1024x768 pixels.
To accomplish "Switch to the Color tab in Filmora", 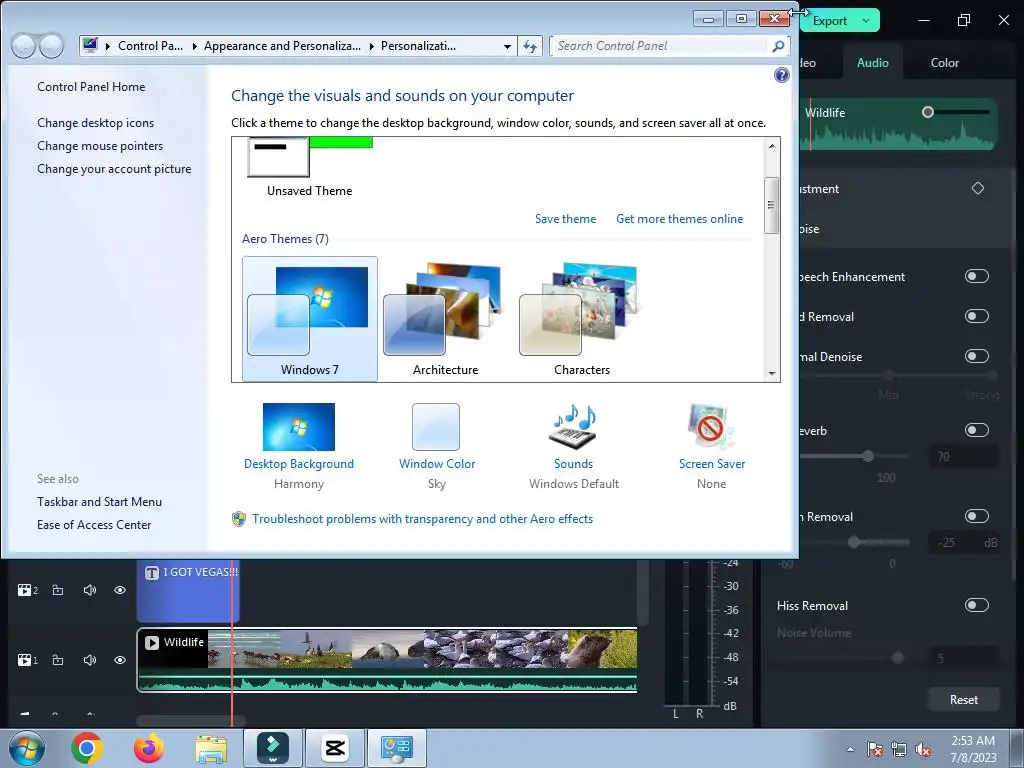I will pos(944,63).
